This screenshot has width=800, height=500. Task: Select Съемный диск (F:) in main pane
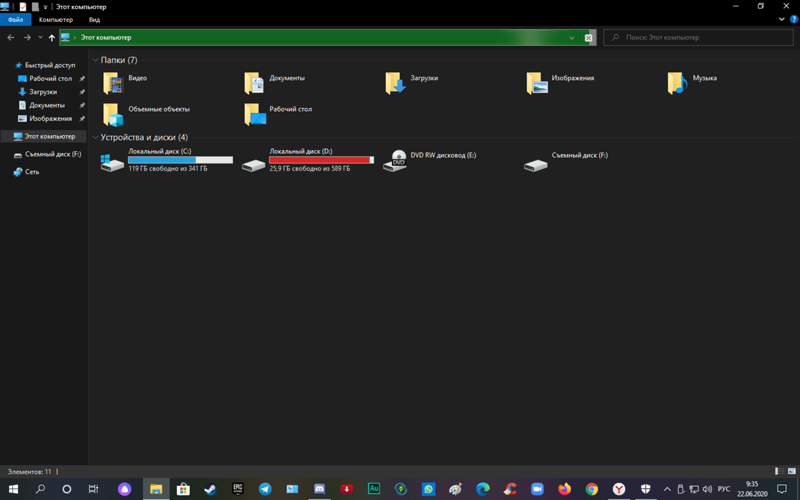coord(566,160)
